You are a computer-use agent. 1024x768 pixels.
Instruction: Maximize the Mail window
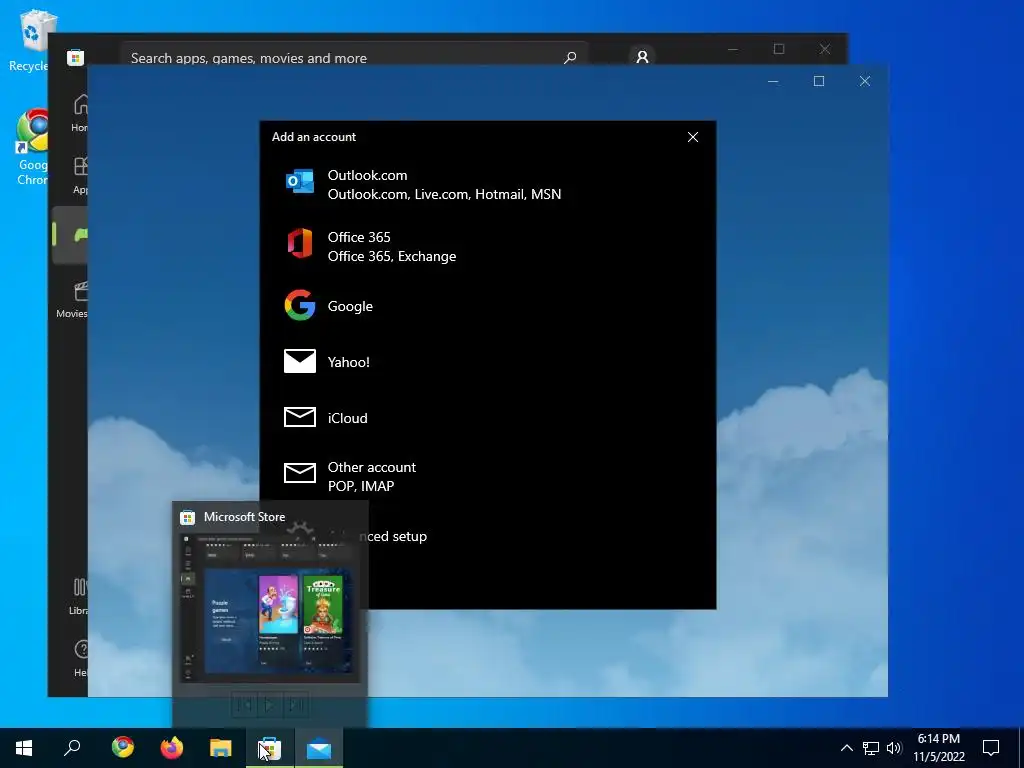click(x=819, y=81)
